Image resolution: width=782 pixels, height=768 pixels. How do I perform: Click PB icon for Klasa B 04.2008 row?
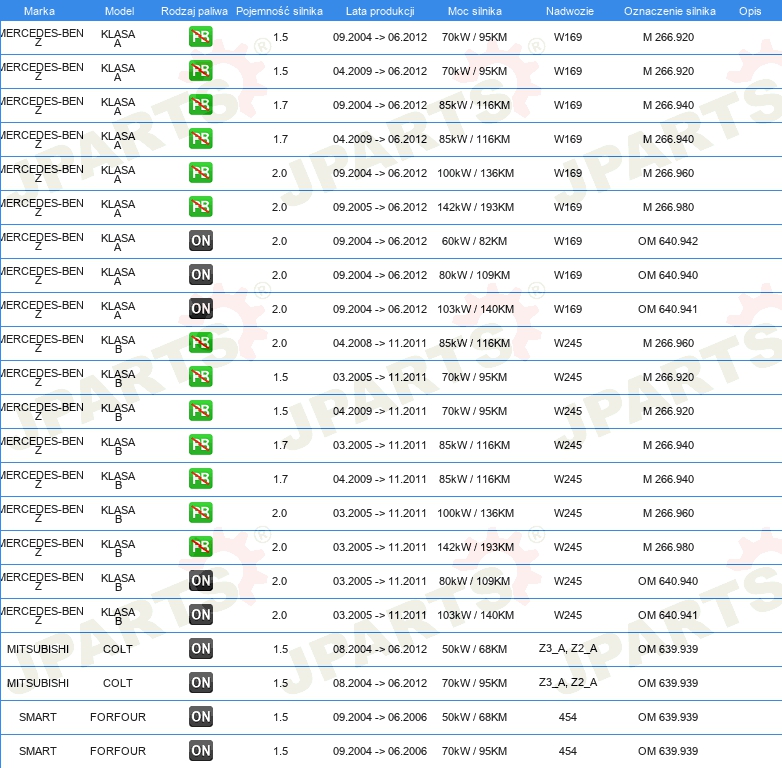coord(201,343)
